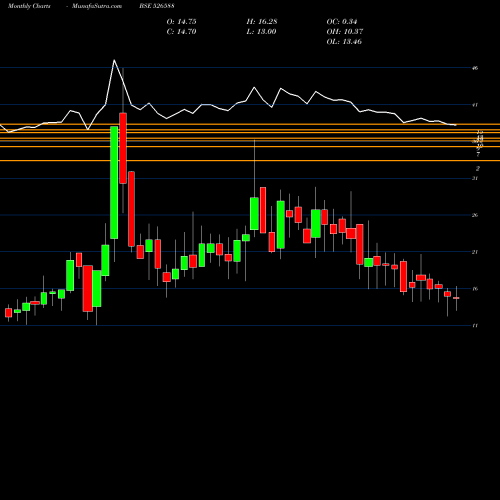Screen dimensions: 500x500
Task: Click the price axis label 31
Action: (475, 178)
